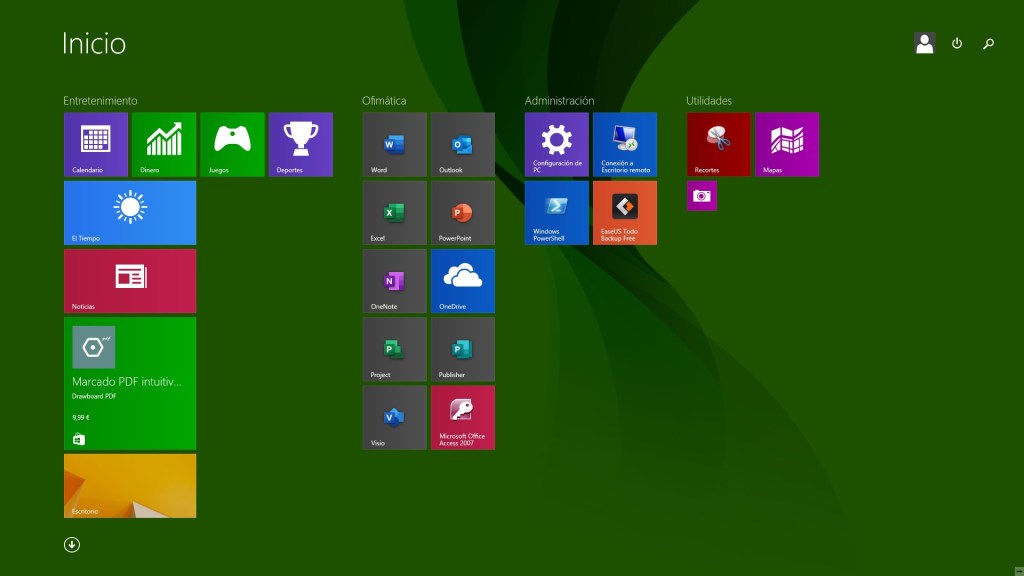Open EaseUS Todo Backup Free
This screenshot has width=1024, height=576.
point(624,212)
